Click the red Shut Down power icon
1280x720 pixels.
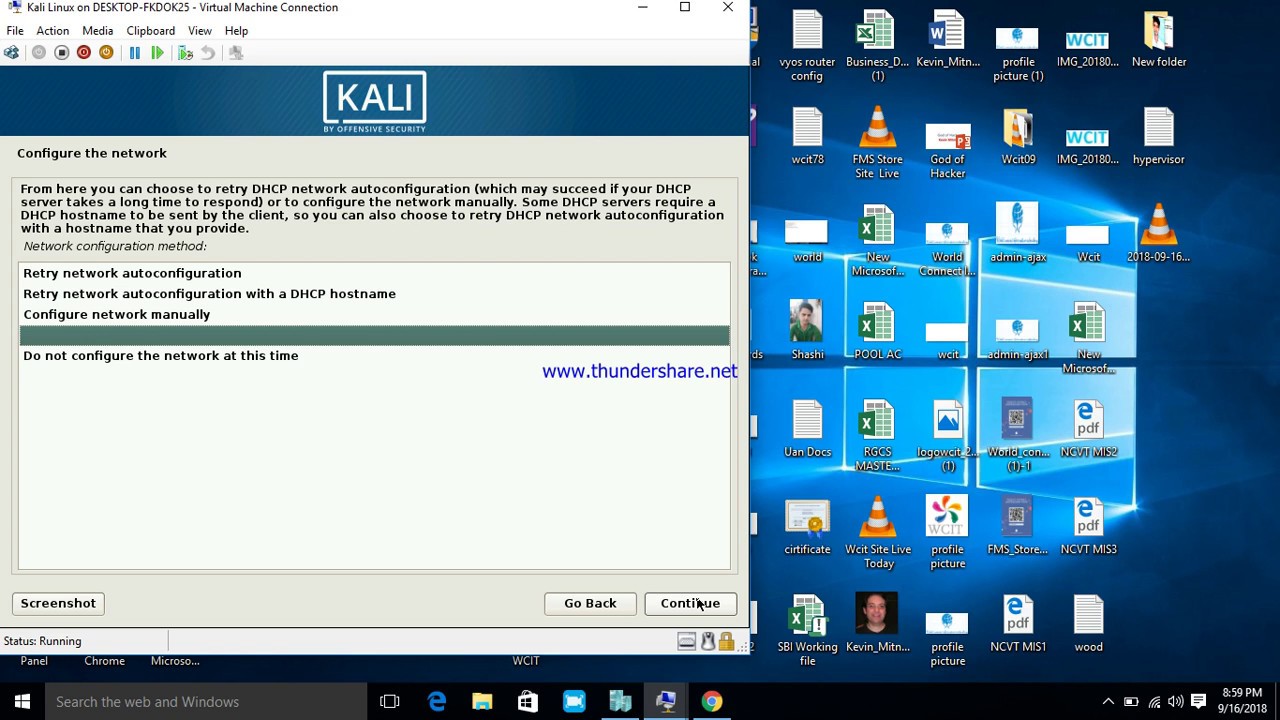click(84, 53)
